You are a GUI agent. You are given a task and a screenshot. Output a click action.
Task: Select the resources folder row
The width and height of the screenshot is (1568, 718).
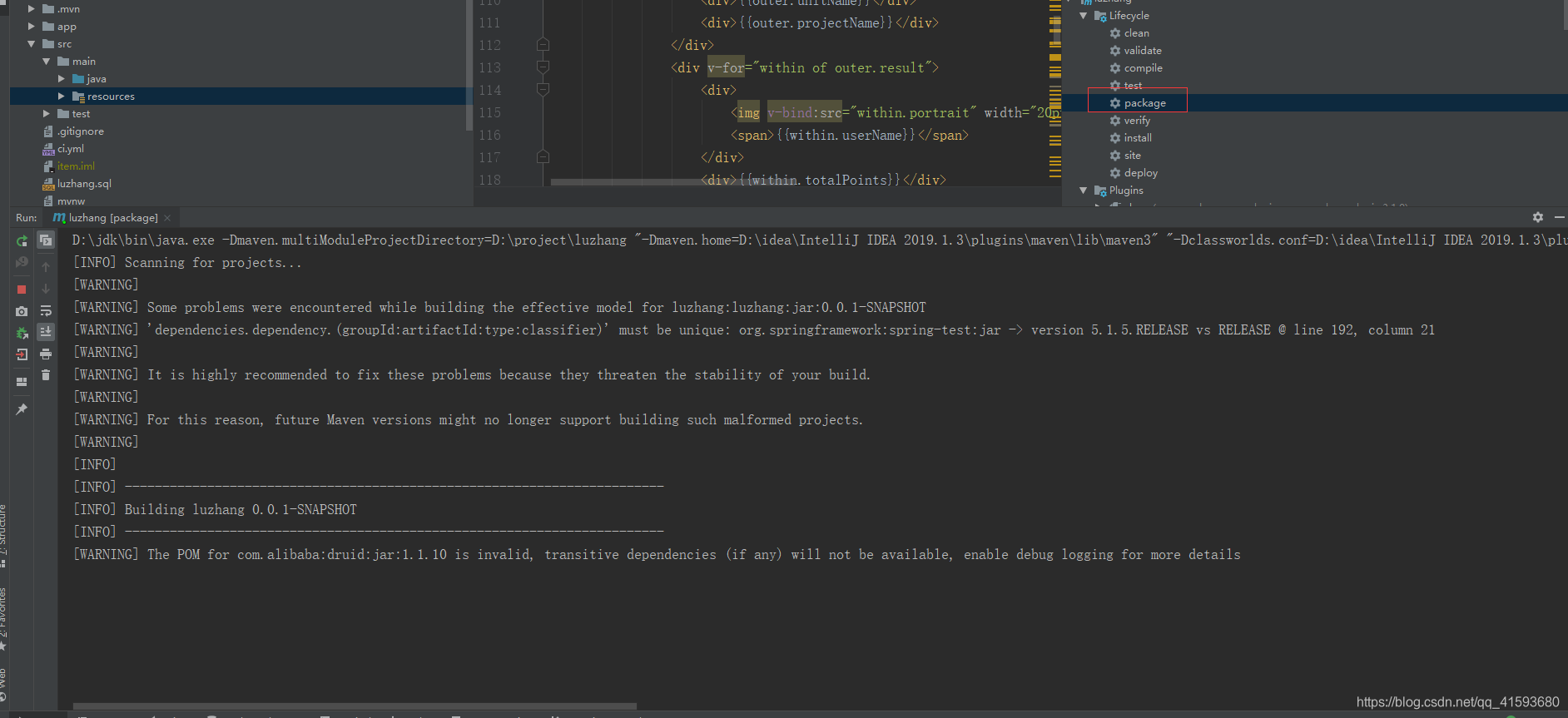point(241,97)
